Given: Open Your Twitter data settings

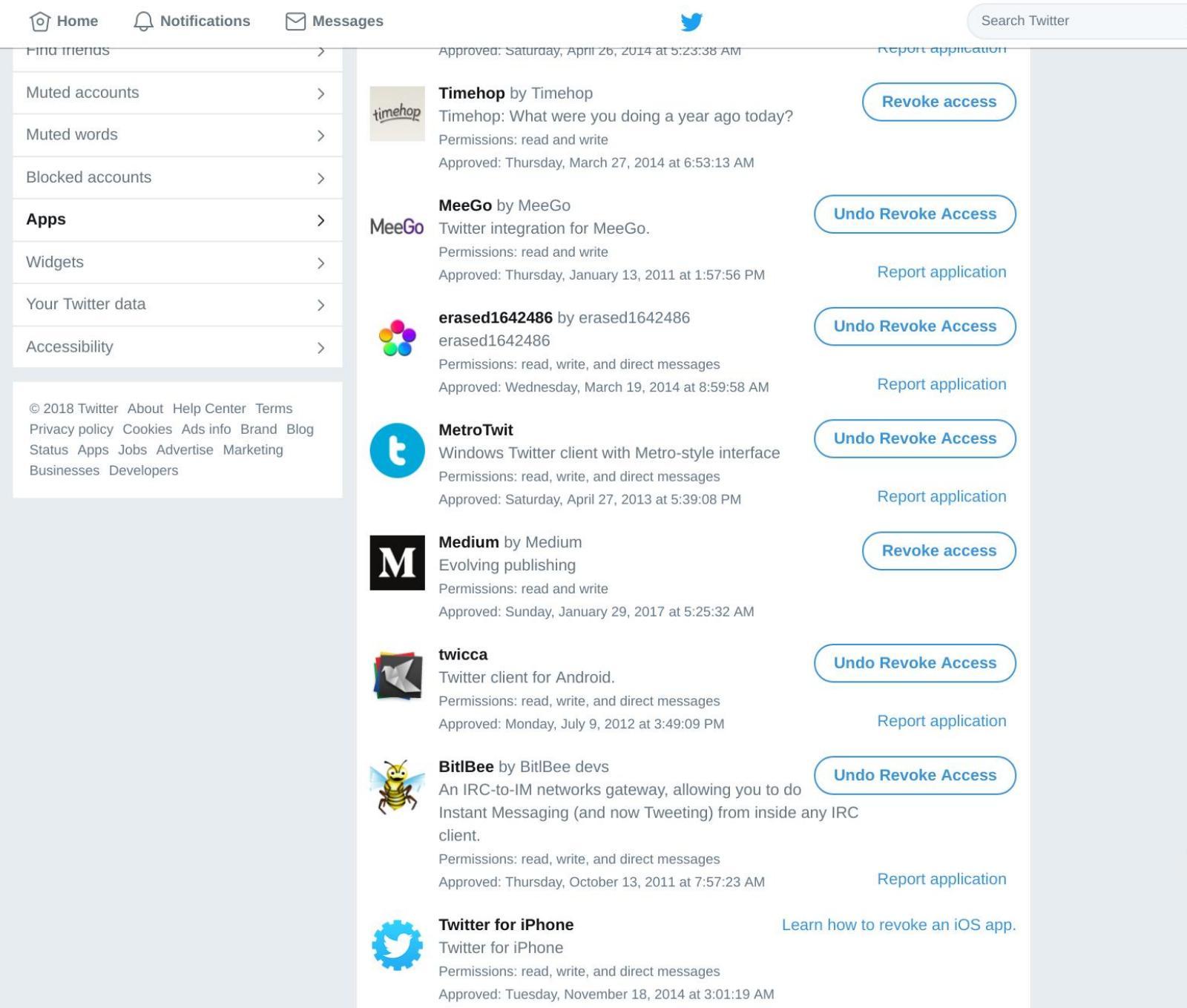Looking at the screenshot, I should [x=177, y=304].
